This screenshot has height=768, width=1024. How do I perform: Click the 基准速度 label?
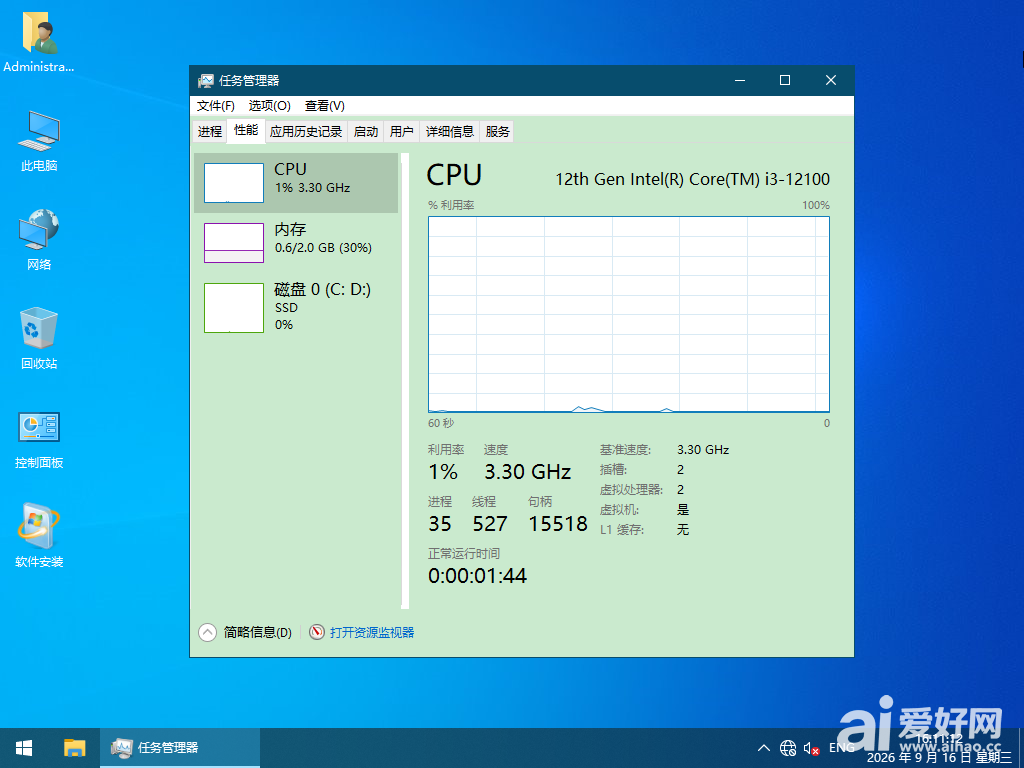click(625, 449)
